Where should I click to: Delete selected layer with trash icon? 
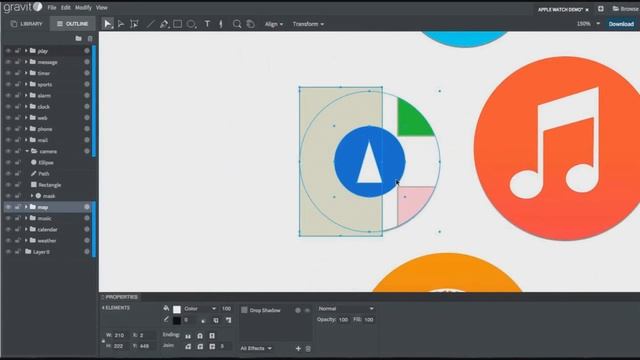click(x=90, y=39)
